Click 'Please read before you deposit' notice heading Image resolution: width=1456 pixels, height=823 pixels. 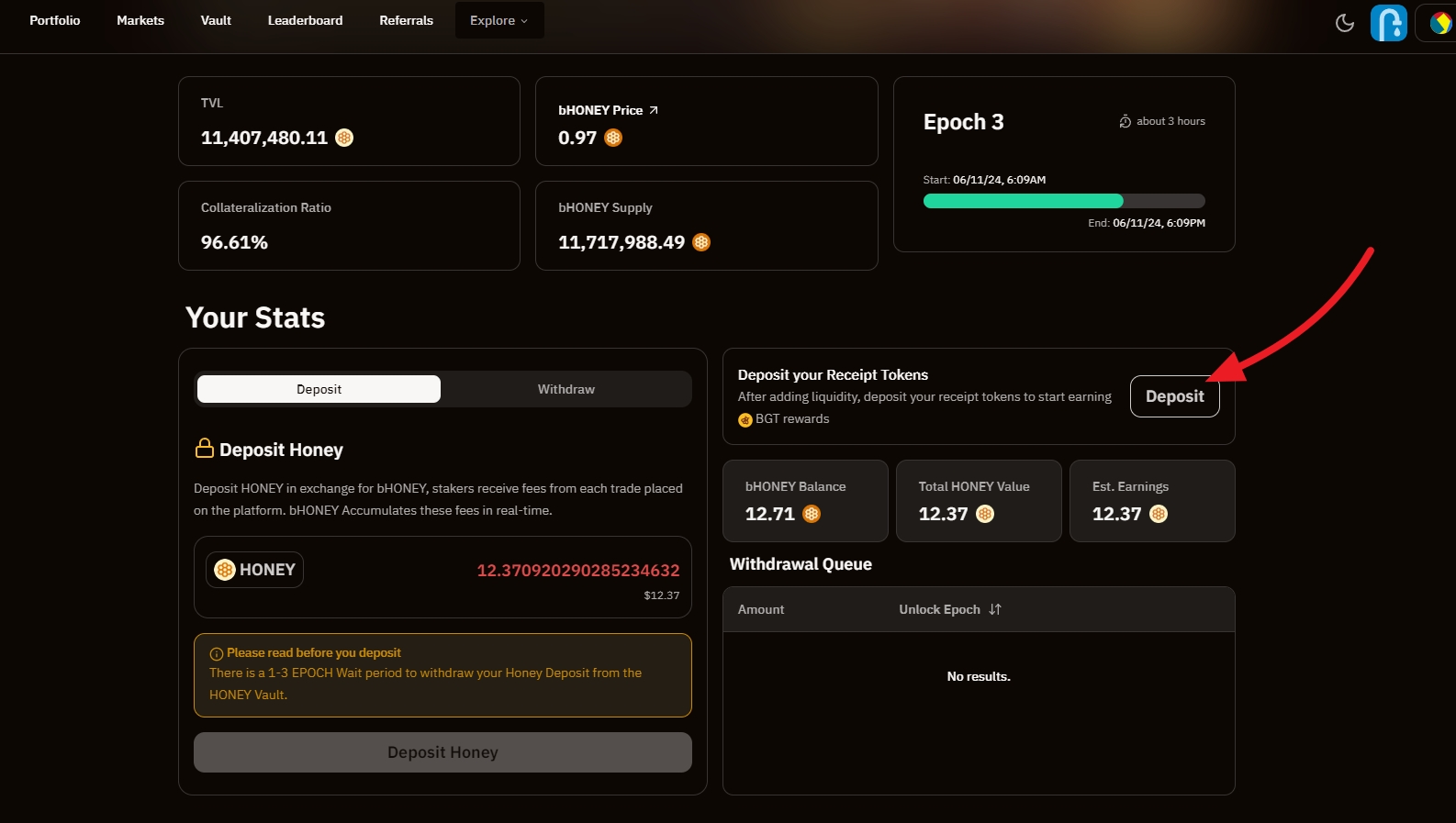click(314, 653)
